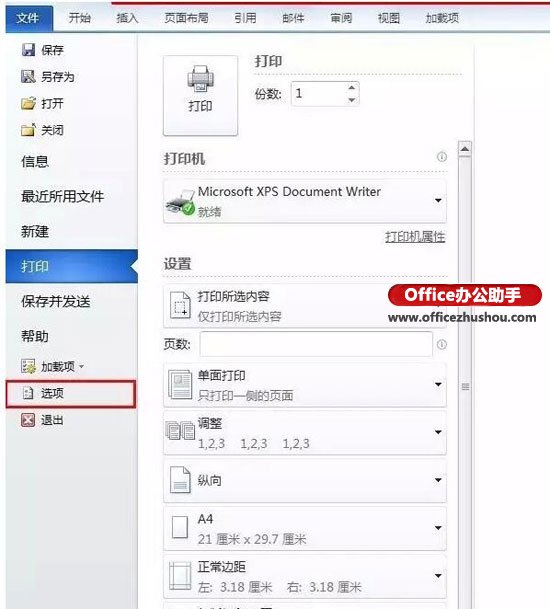This screenshot has width=550, height=609.
Task: Click the scrollbar up arrow in print settings
Action: (x=465, y=149)
